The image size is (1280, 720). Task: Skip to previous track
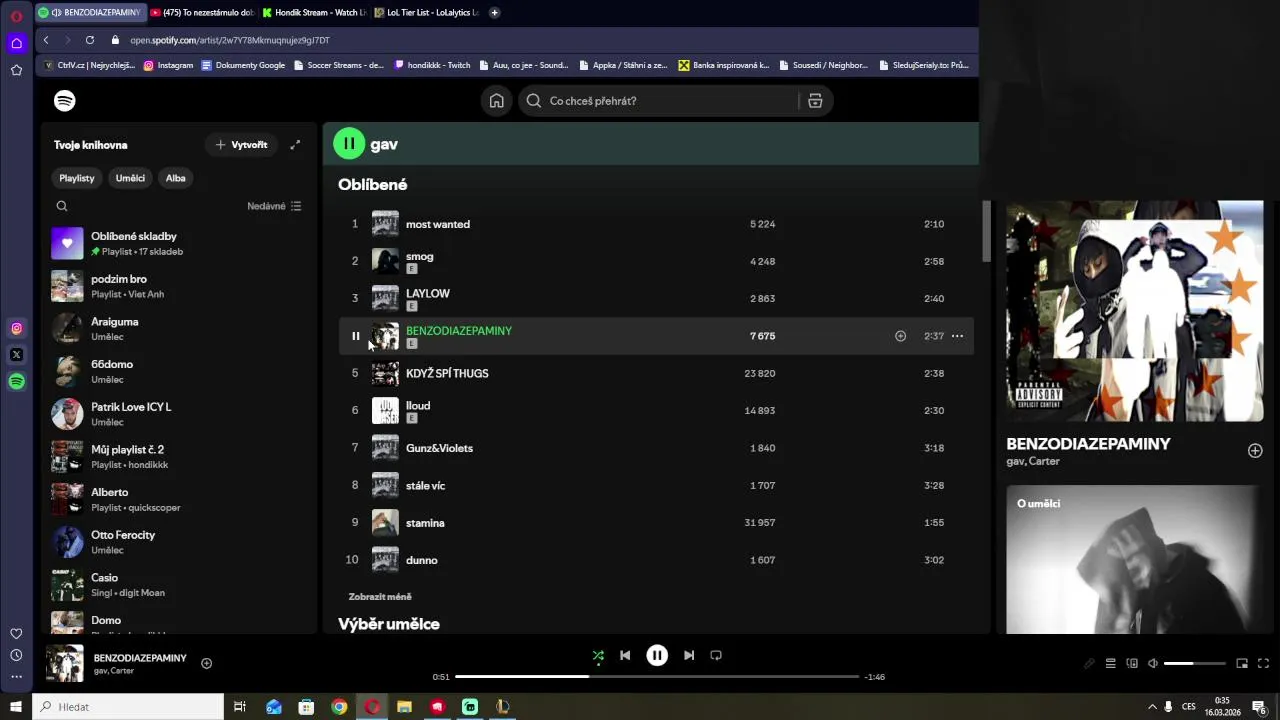[x=625, y=656]
